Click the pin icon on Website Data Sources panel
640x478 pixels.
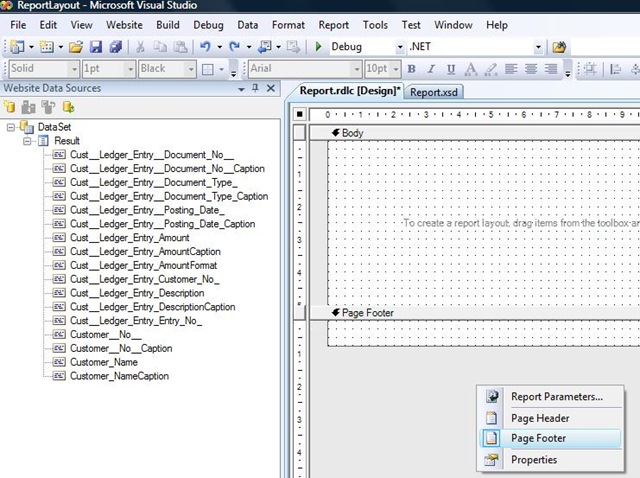(255, 89)
